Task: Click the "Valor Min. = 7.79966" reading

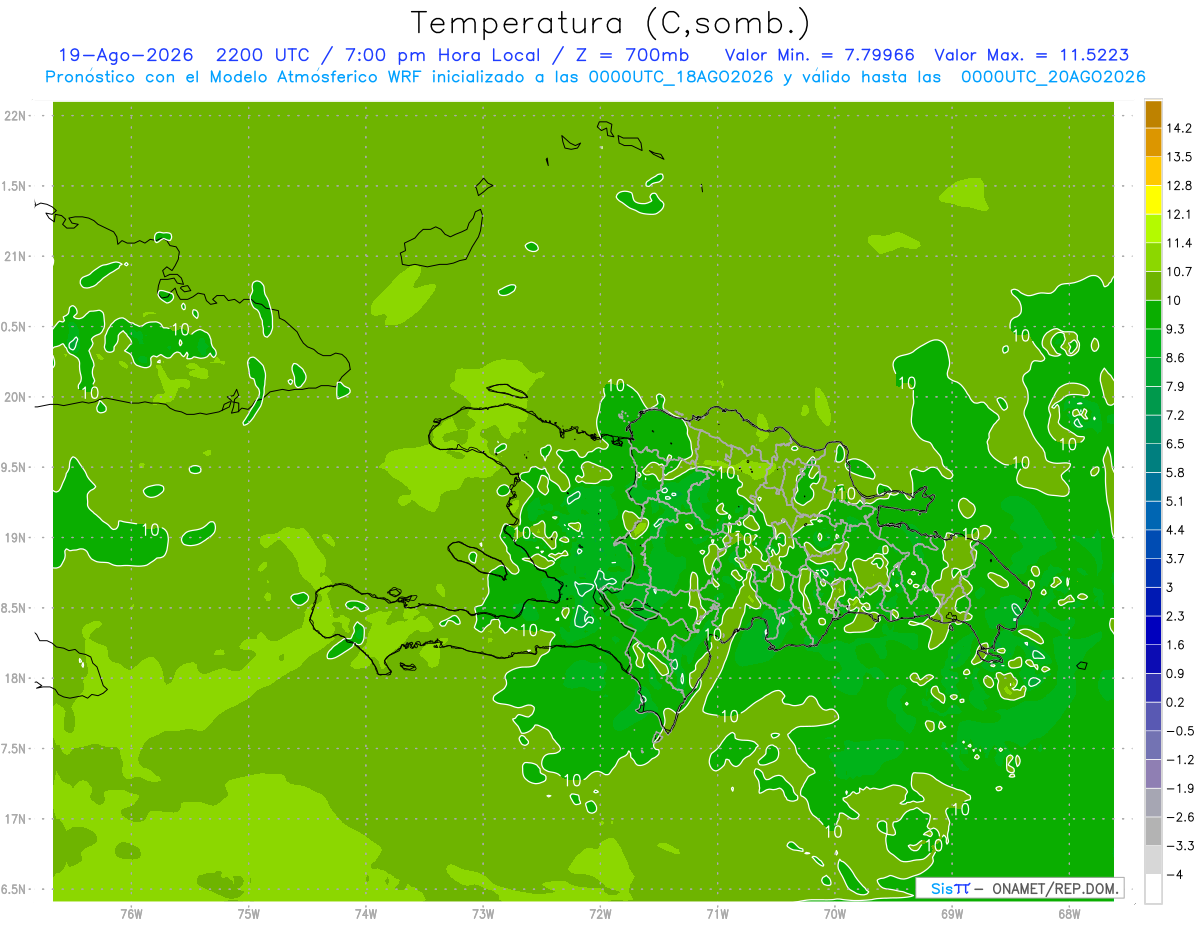Action: (820, 55)
